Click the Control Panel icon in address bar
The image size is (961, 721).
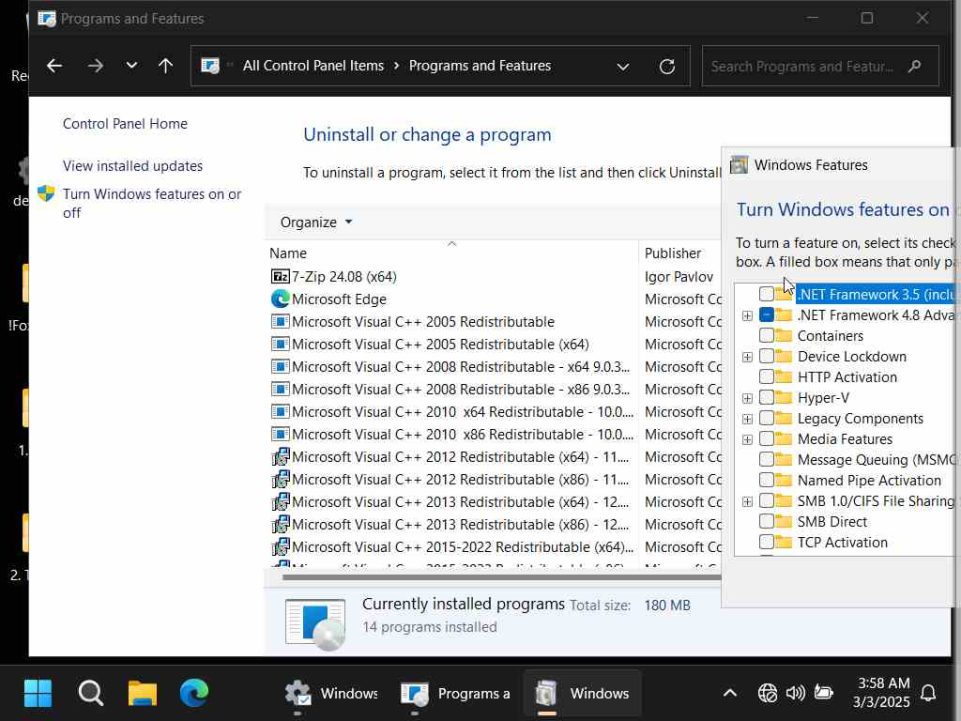pos(210,66)
